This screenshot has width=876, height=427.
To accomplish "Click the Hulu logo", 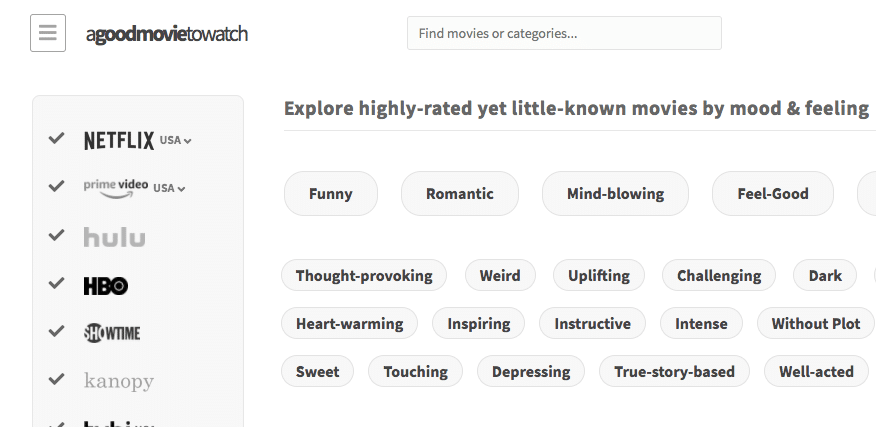I will 114,237.
